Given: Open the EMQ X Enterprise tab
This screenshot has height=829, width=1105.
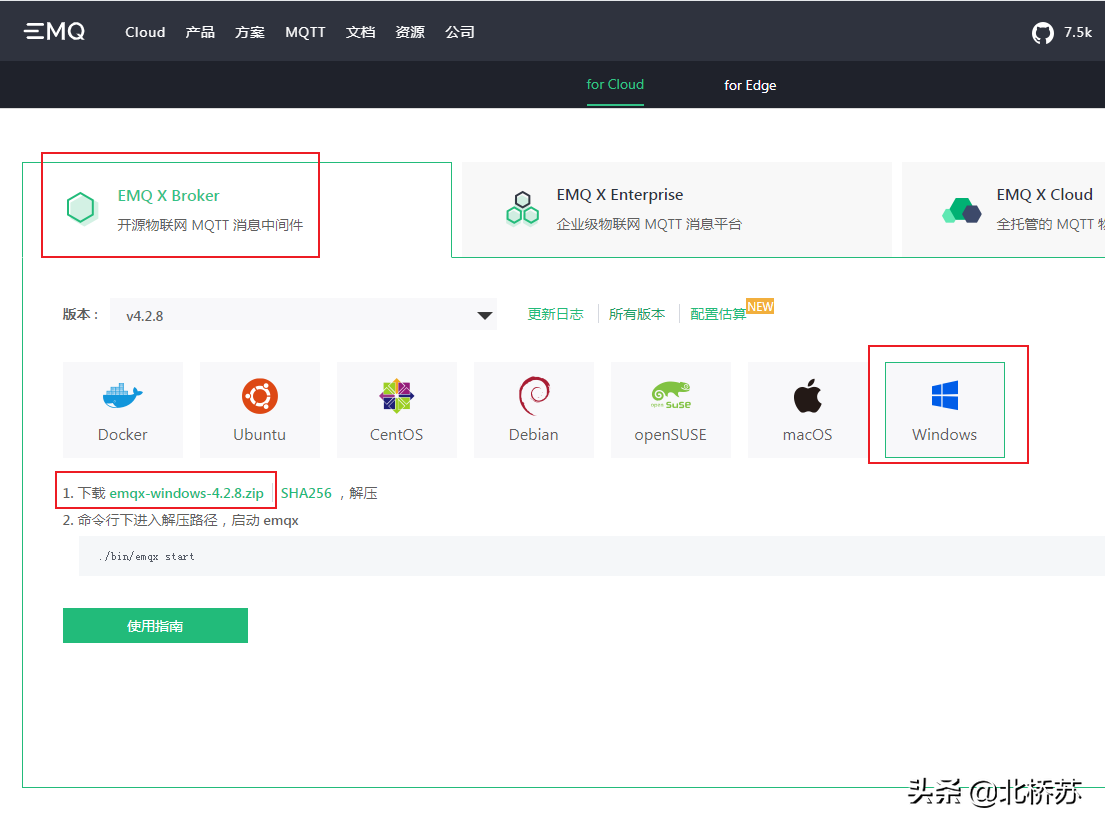Looking at the screenshot, I should coord(677,209).
